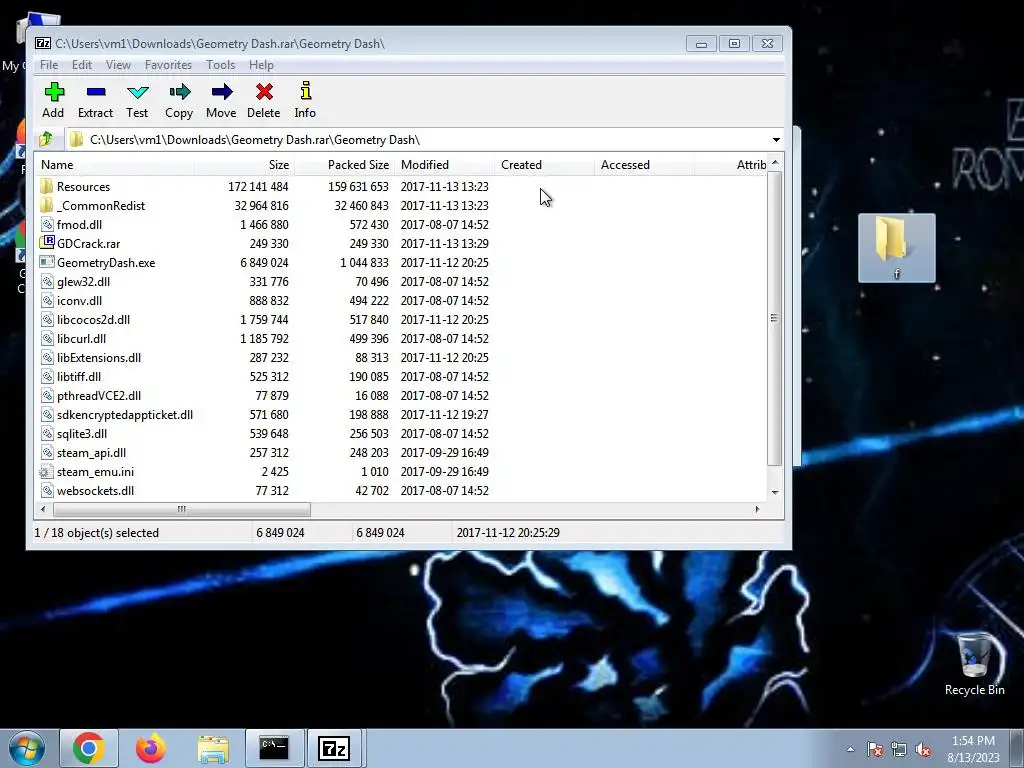1024x768 pixels.
Task: Click the horizontal scrollbar thumb
Action: click(182, 509)
